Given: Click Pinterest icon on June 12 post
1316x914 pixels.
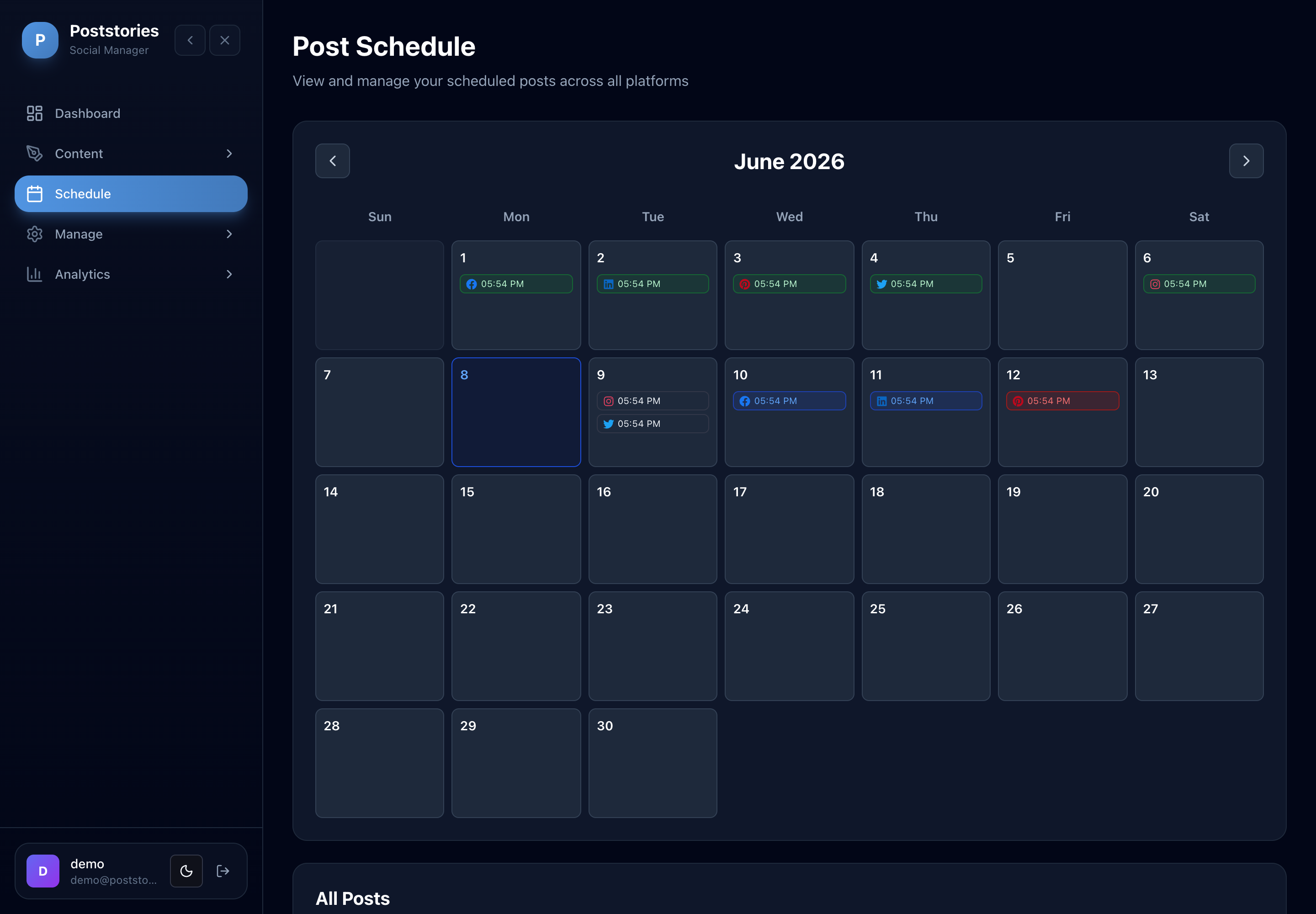Looking at the screenshot, I should coord(1018,401).
